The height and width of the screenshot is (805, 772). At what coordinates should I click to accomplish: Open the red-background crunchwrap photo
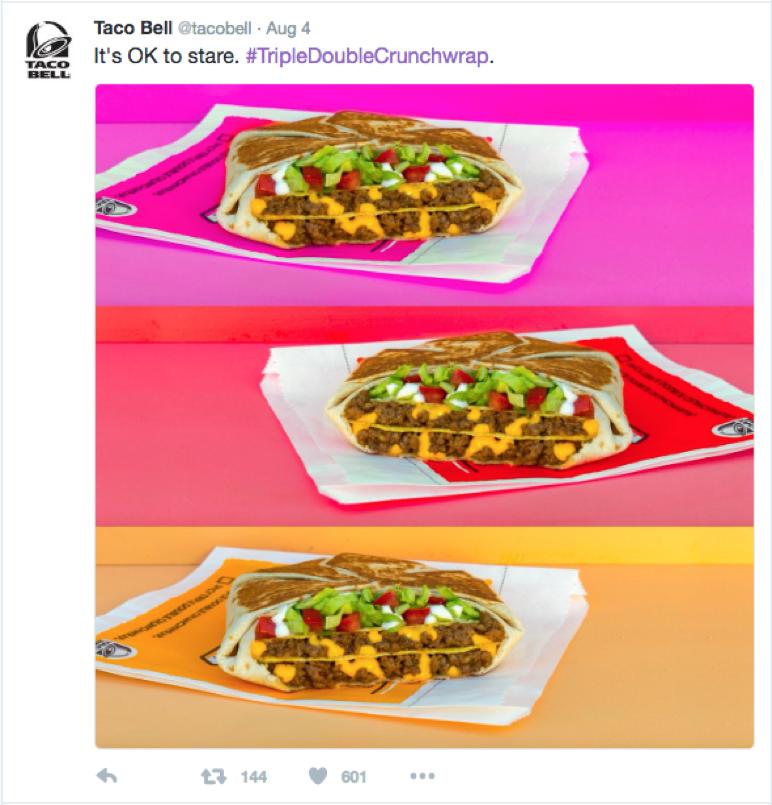(424, 416)
